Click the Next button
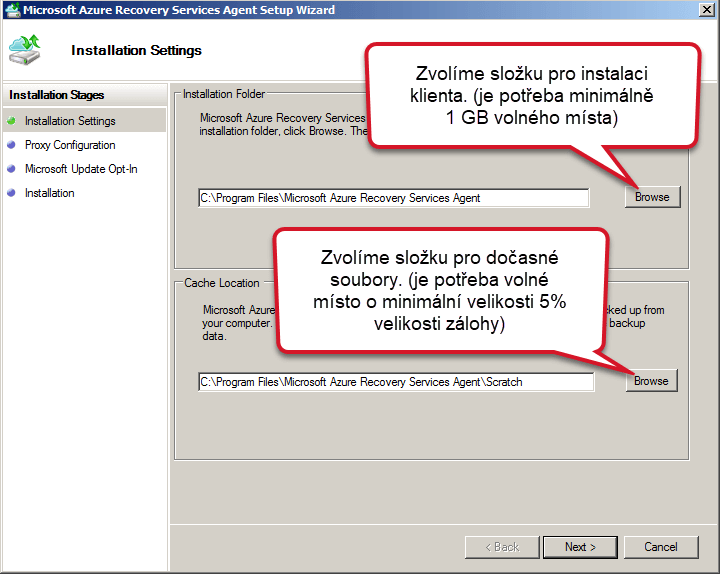720x574 pixels. point(580,547)
